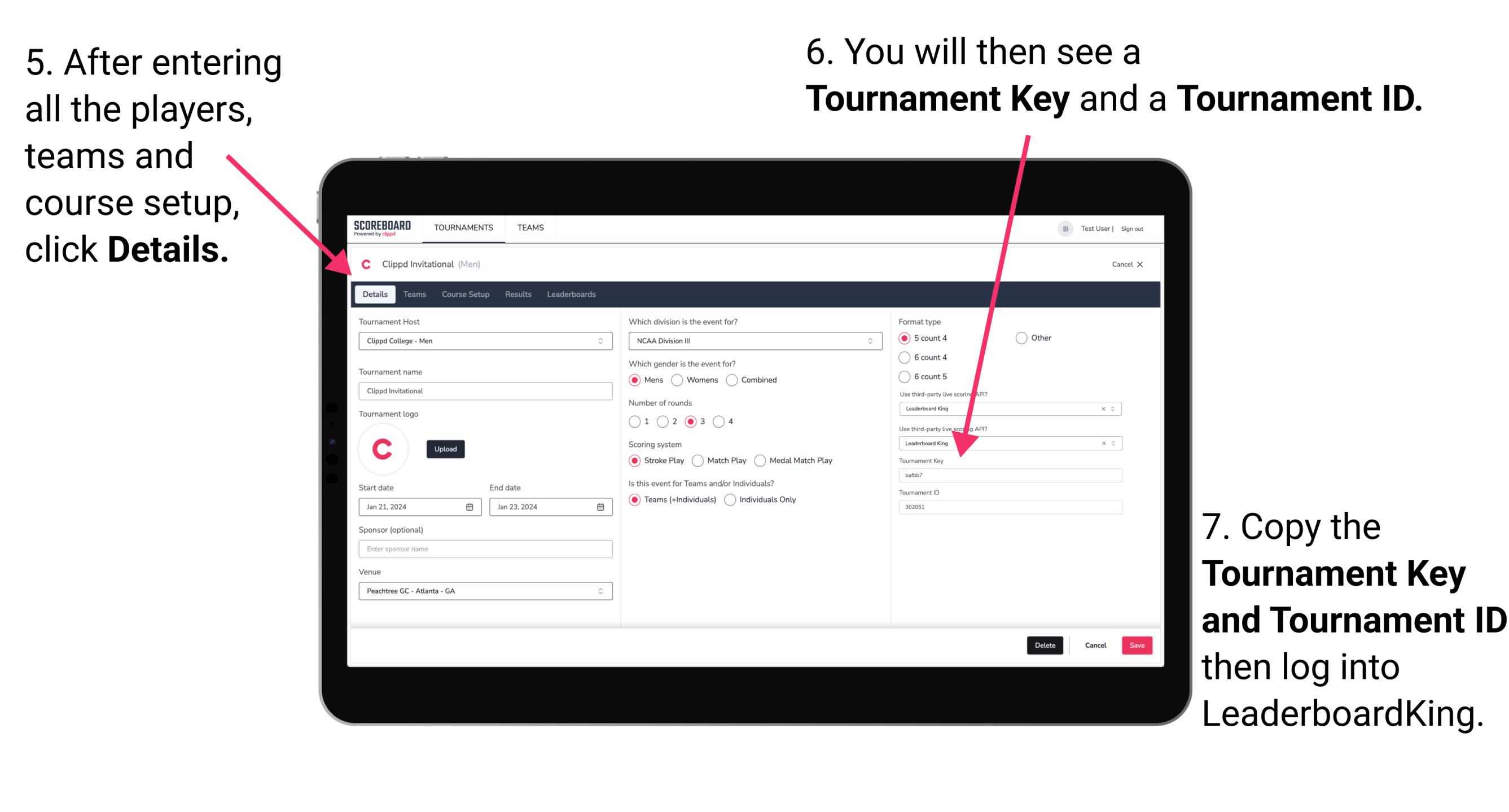The image size is (1509, 812).
Task: Toggle 5 count 4 format type
Action: tap(906, 338)
